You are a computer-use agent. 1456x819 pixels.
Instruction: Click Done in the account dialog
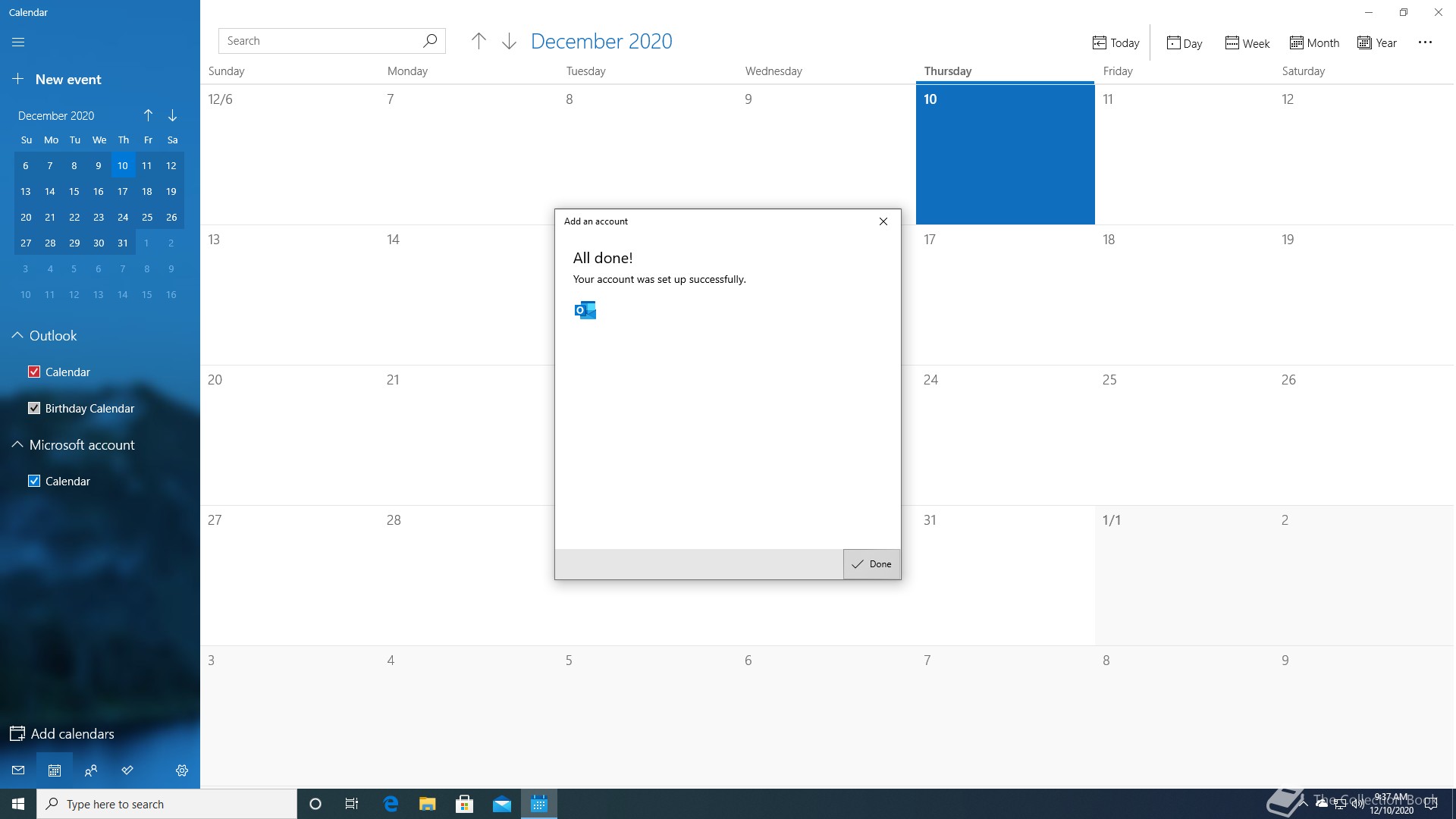[871, 564]
